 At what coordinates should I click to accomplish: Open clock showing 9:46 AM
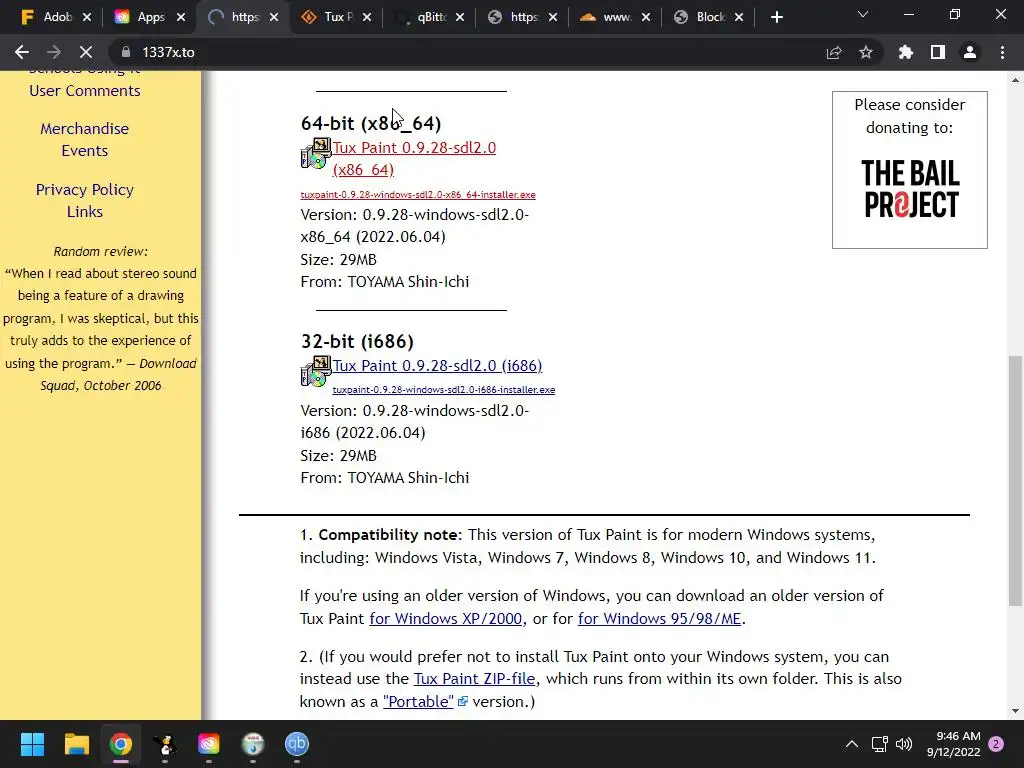(x=953, y=744)
